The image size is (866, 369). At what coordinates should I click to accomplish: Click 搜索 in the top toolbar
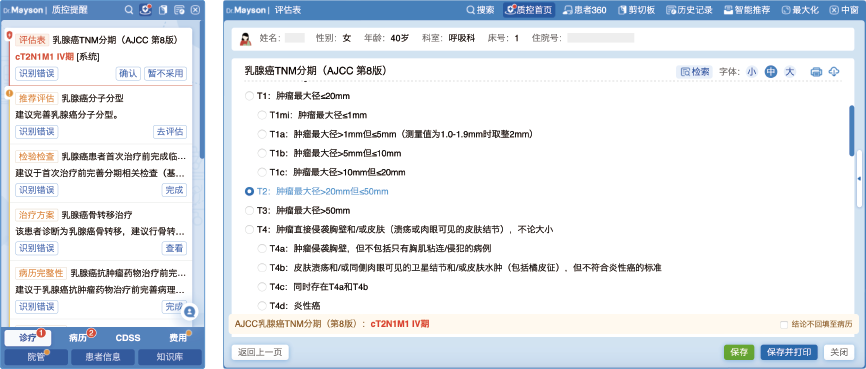click(480, 9)
